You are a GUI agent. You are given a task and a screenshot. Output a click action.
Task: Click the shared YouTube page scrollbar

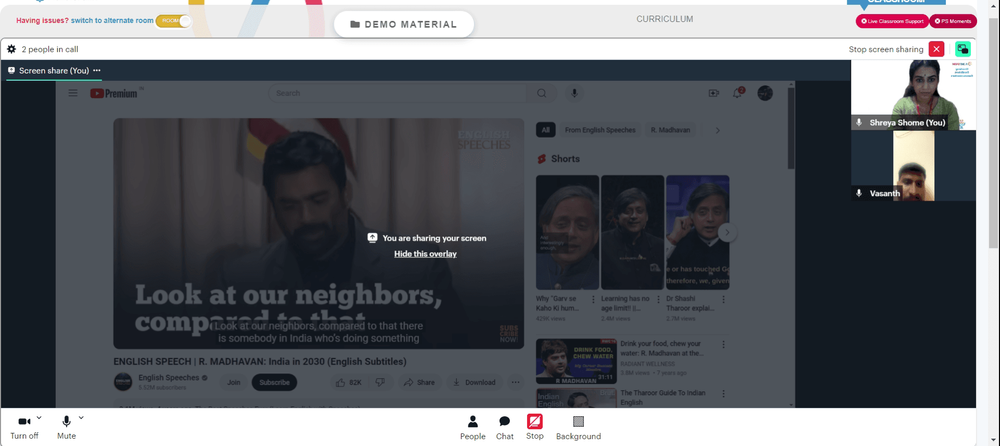click(791, 129)
